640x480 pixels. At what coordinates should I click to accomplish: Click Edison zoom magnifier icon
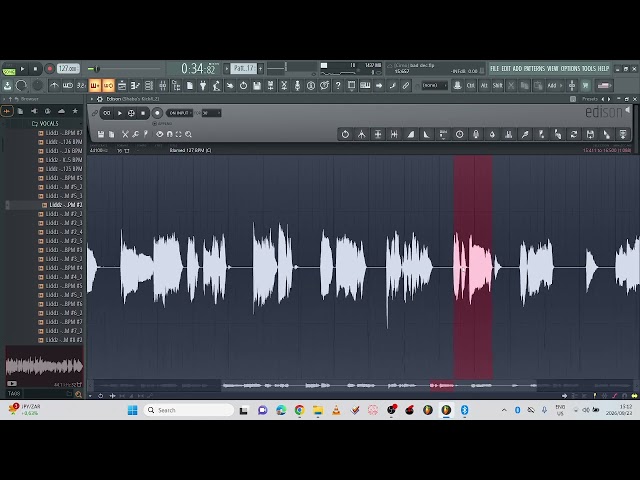tap(188, 134)
